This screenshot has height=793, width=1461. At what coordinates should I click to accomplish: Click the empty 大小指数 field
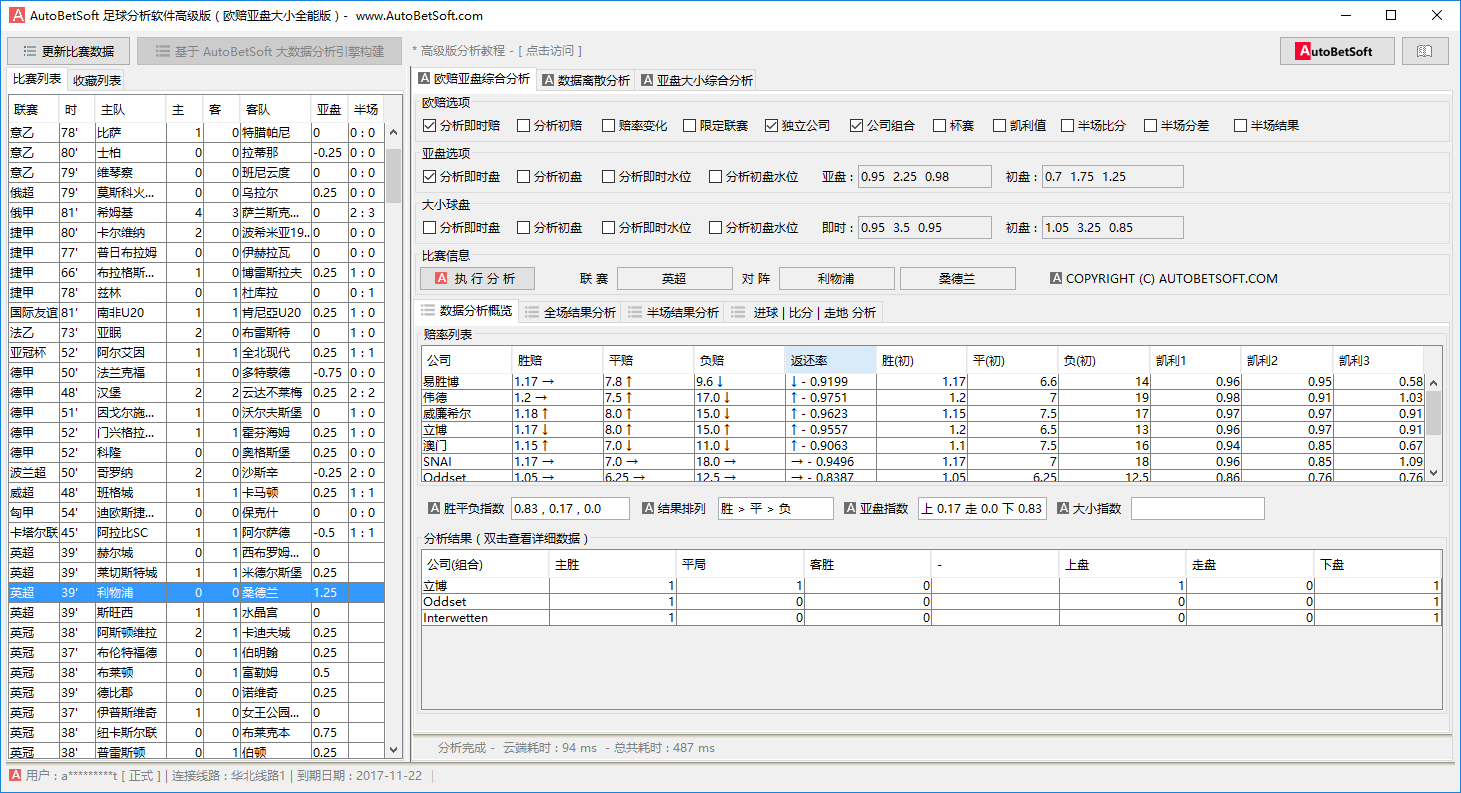pyautogui.click(x=1197, y=509)
